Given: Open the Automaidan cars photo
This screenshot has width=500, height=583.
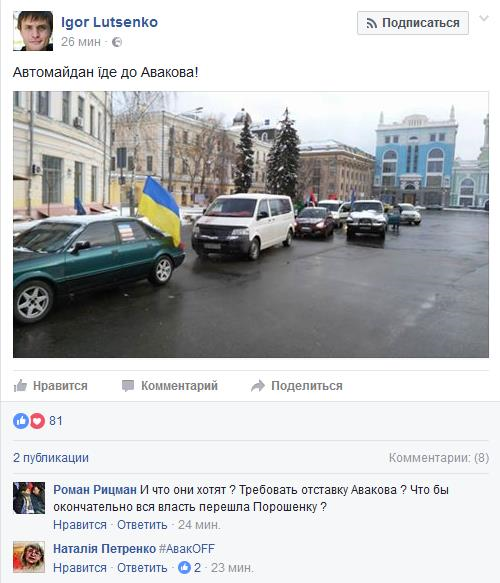Looking at the screenshot, I should (x=251, y=225).
